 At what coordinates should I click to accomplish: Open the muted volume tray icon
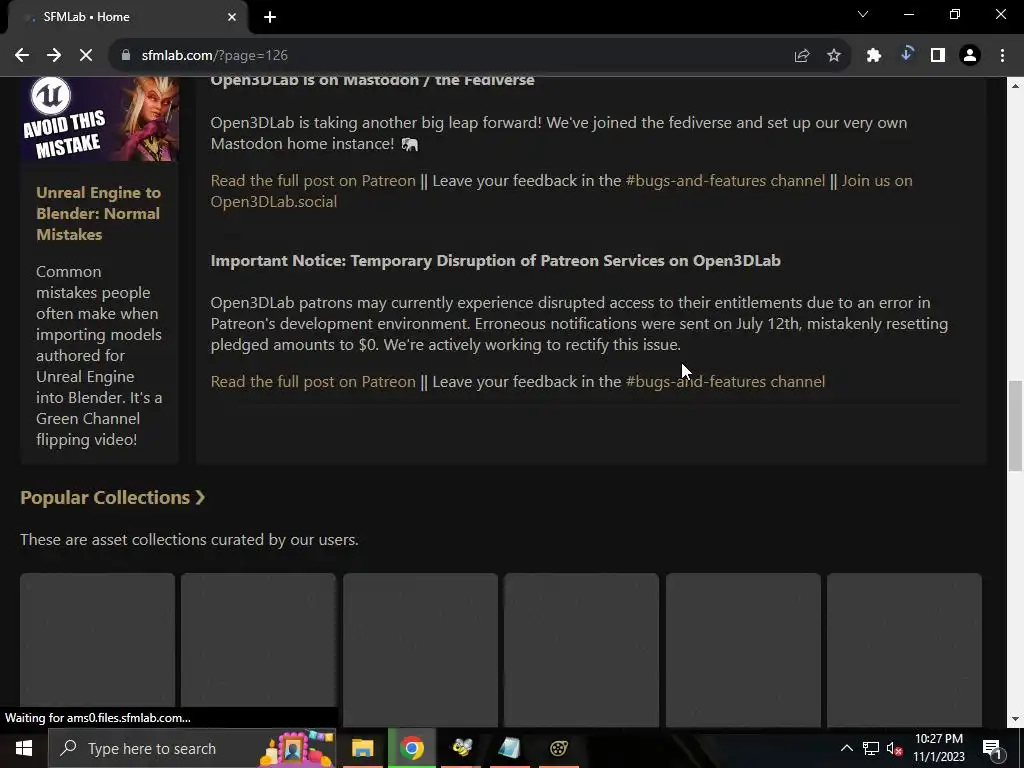click(x=895, y=748)
